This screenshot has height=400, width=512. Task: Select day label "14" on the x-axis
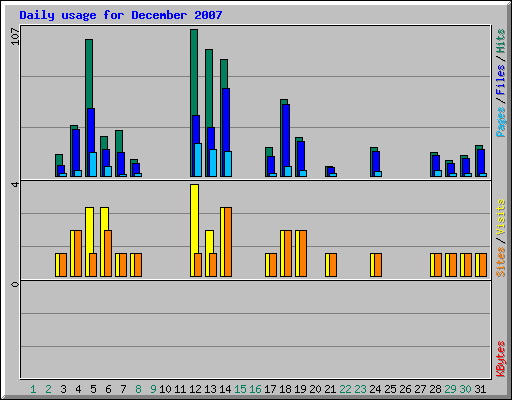pyautogui.click(x=225, y=389)
